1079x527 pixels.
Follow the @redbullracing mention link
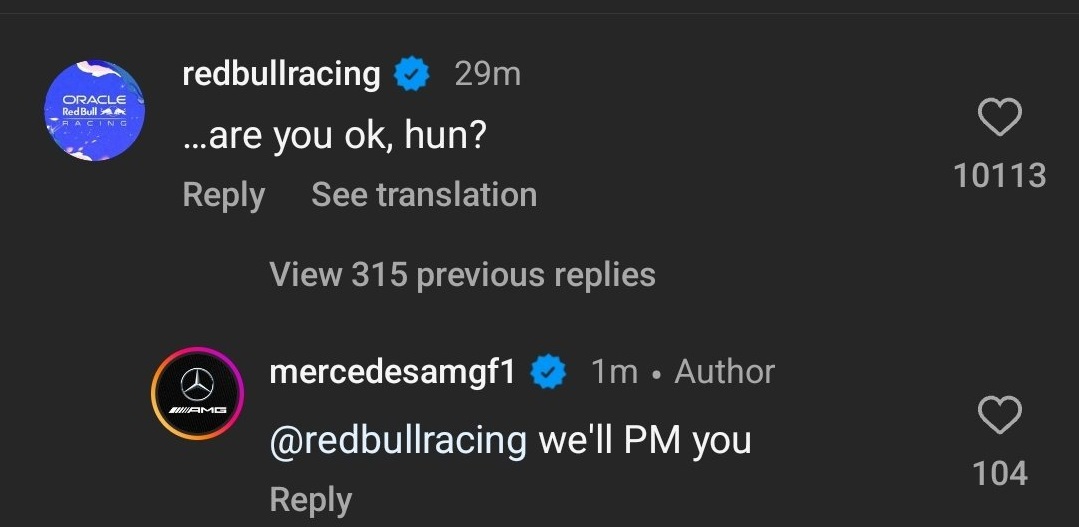tap(398, 440)
